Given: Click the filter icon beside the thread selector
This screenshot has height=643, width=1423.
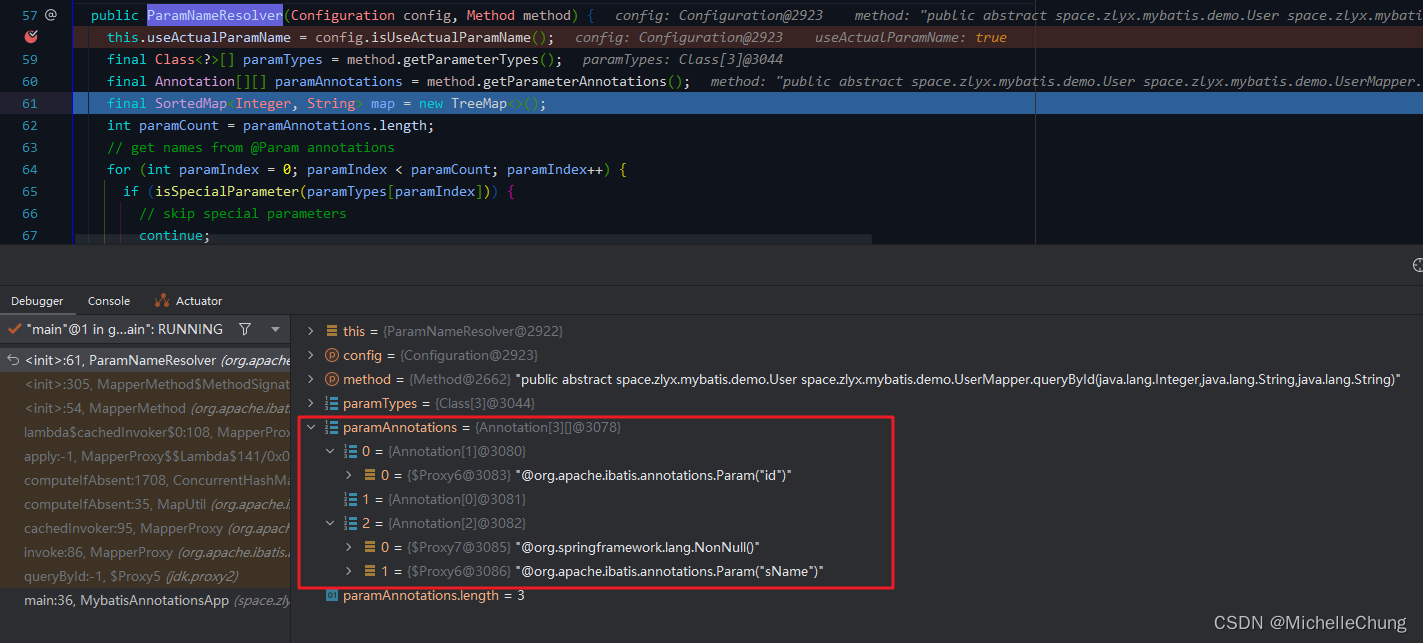Looking at the screenshot, I should pyautogui.click(x=245, y=329).
